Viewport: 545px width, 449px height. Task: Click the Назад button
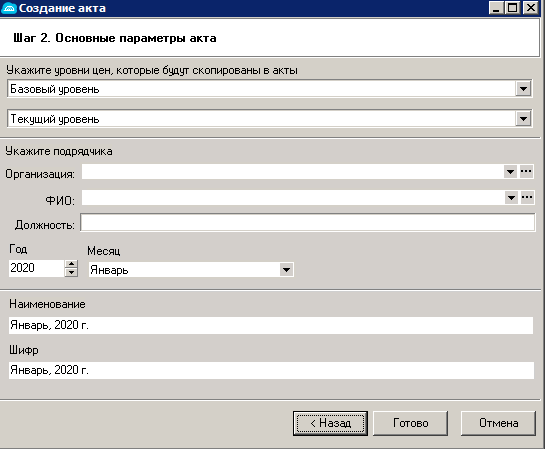pyautogui.click(x=330, y=423)
